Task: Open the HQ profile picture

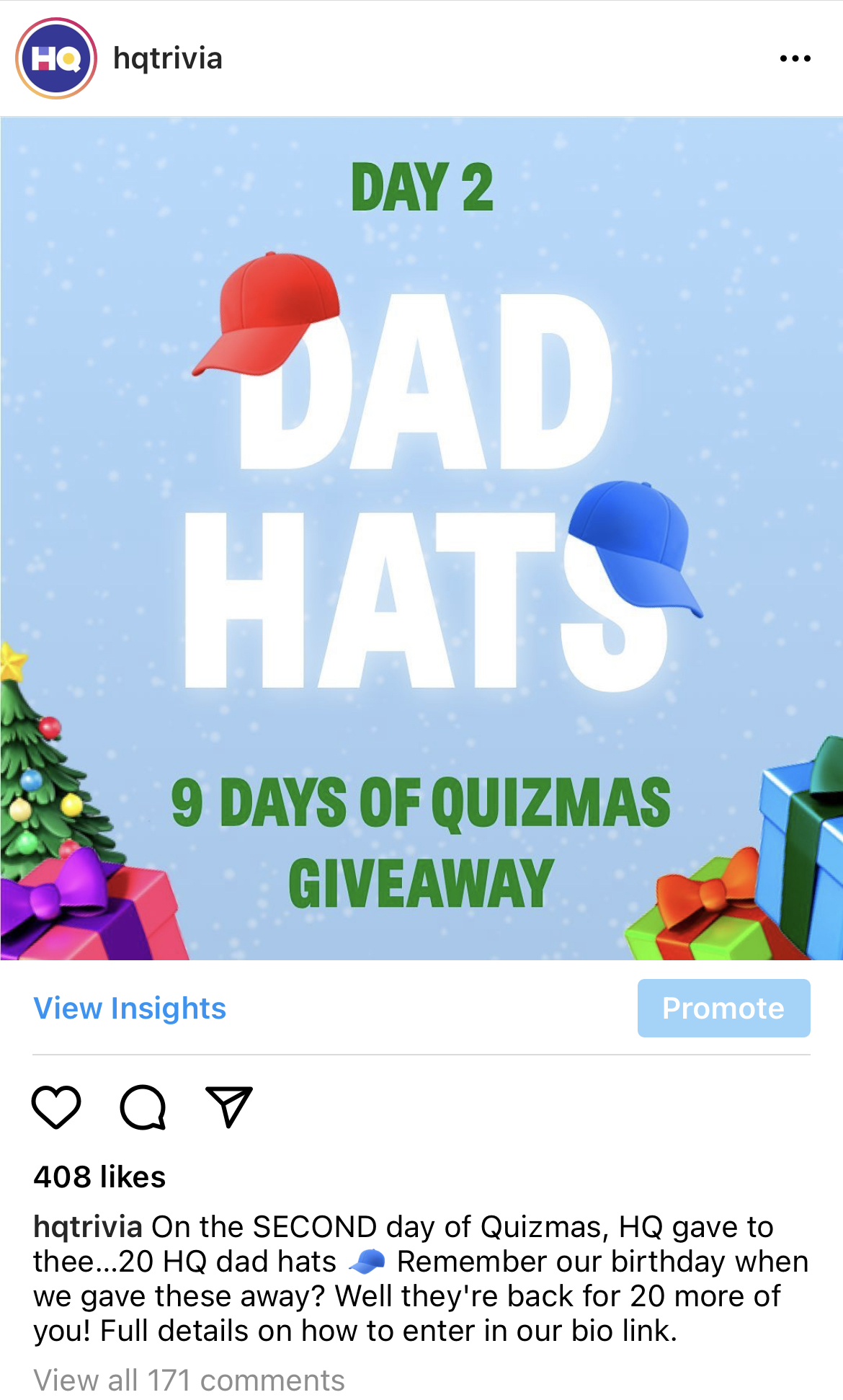Action: click(x=56, y=58)
